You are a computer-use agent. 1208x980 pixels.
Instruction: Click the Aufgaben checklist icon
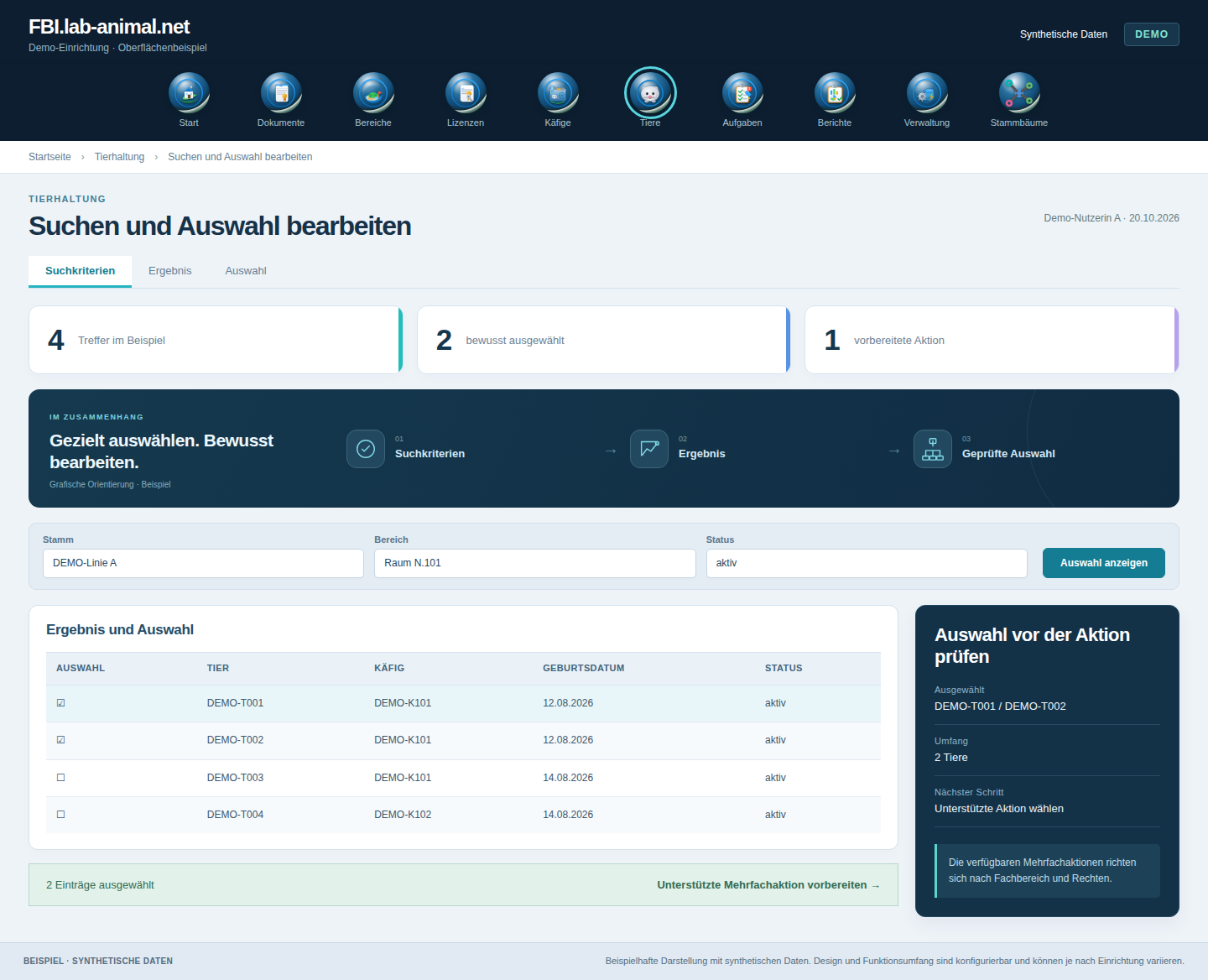[742, 93]
